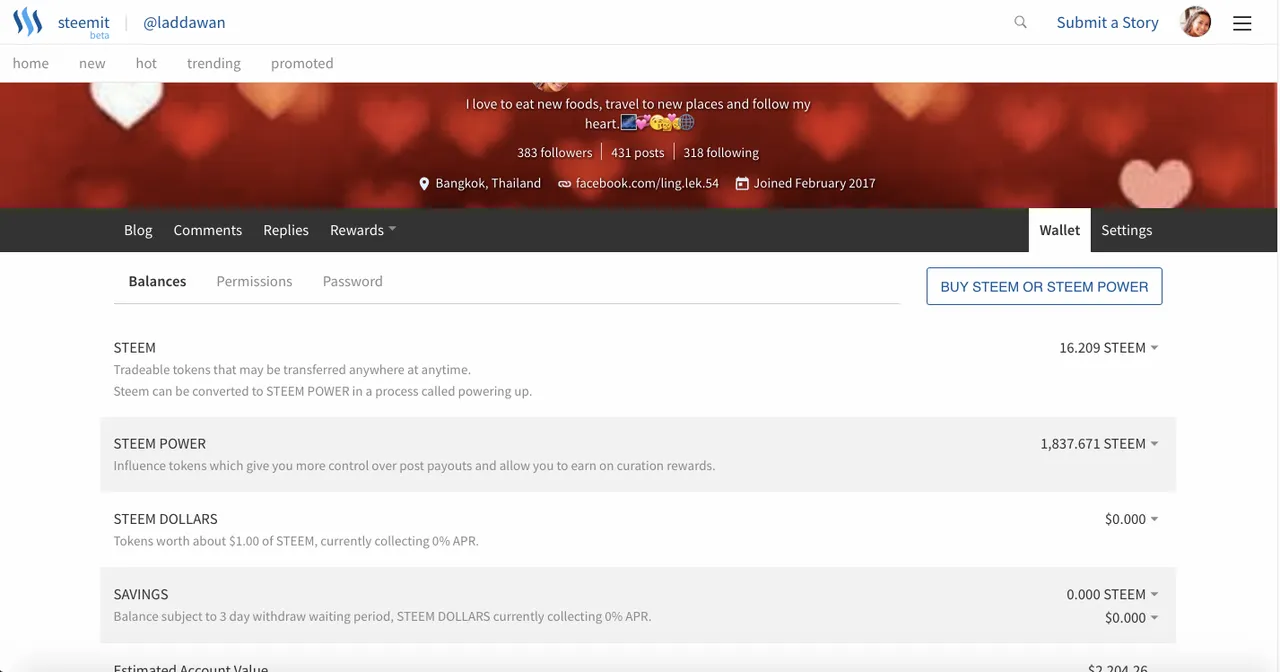Open the promoted posts feed
The width and height of the screenshot is (1280, 672).
click(302, 63)
